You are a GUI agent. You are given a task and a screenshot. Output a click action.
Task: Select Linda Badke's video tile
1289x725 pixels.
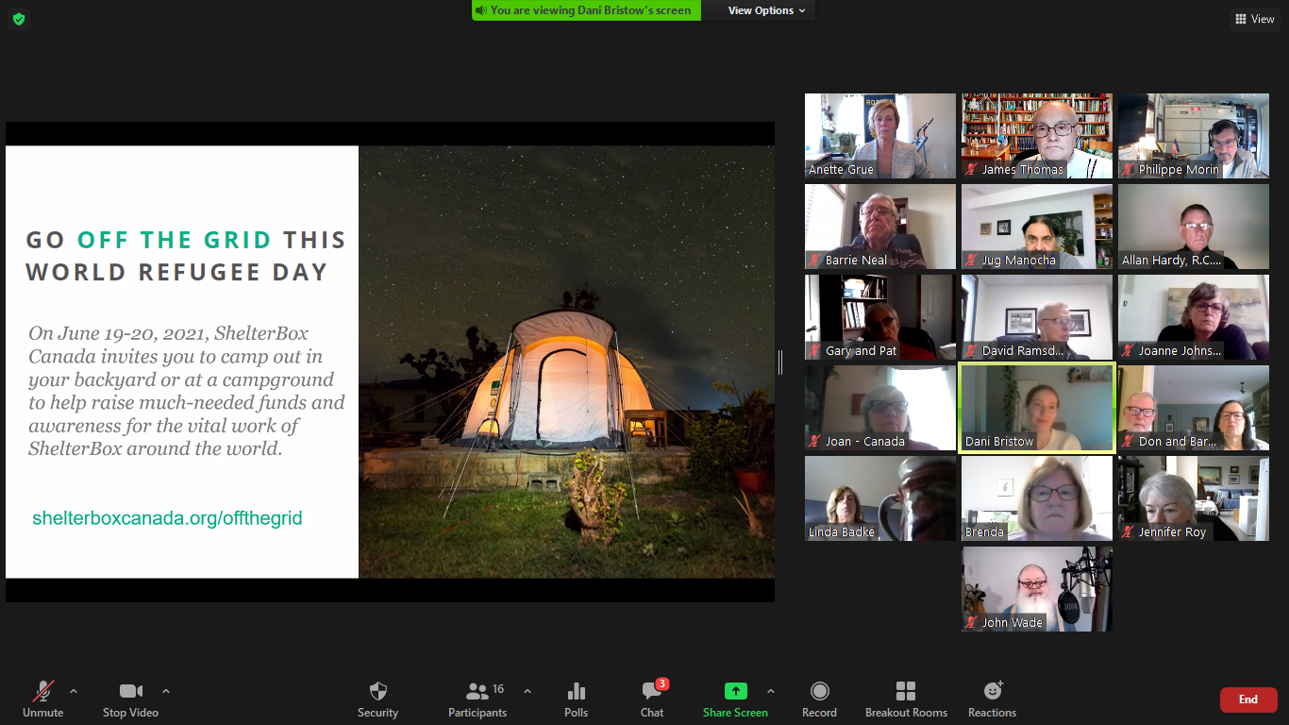tap(880, 499)
